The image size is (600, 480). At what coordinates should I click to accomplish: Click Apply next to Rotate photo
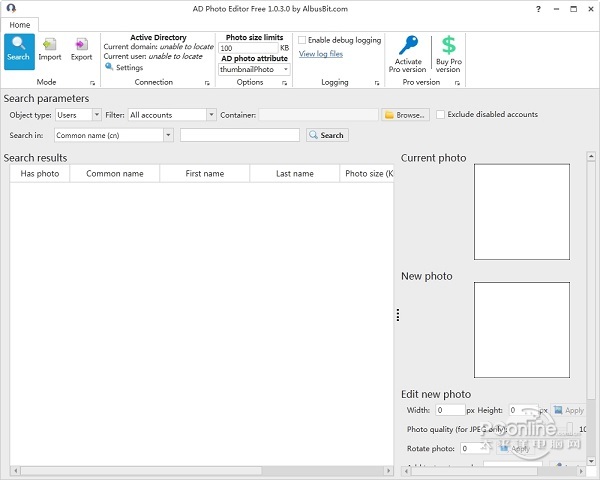coord(515,449)
